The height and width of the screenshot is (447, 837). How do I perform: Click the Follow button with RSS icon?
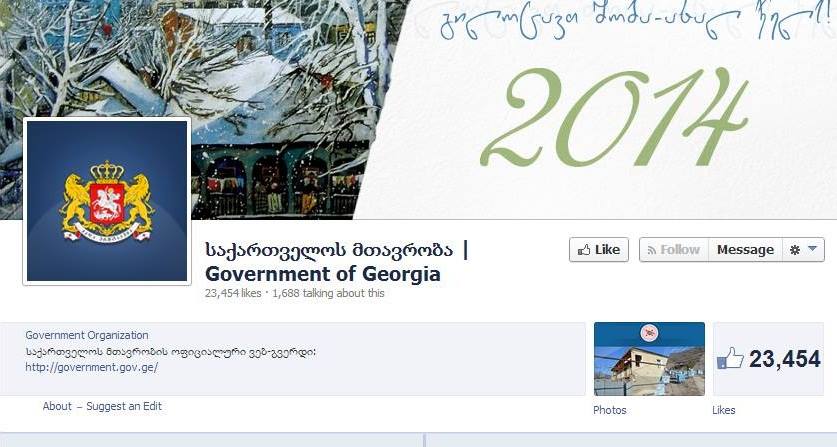click(x=674, y=250)
